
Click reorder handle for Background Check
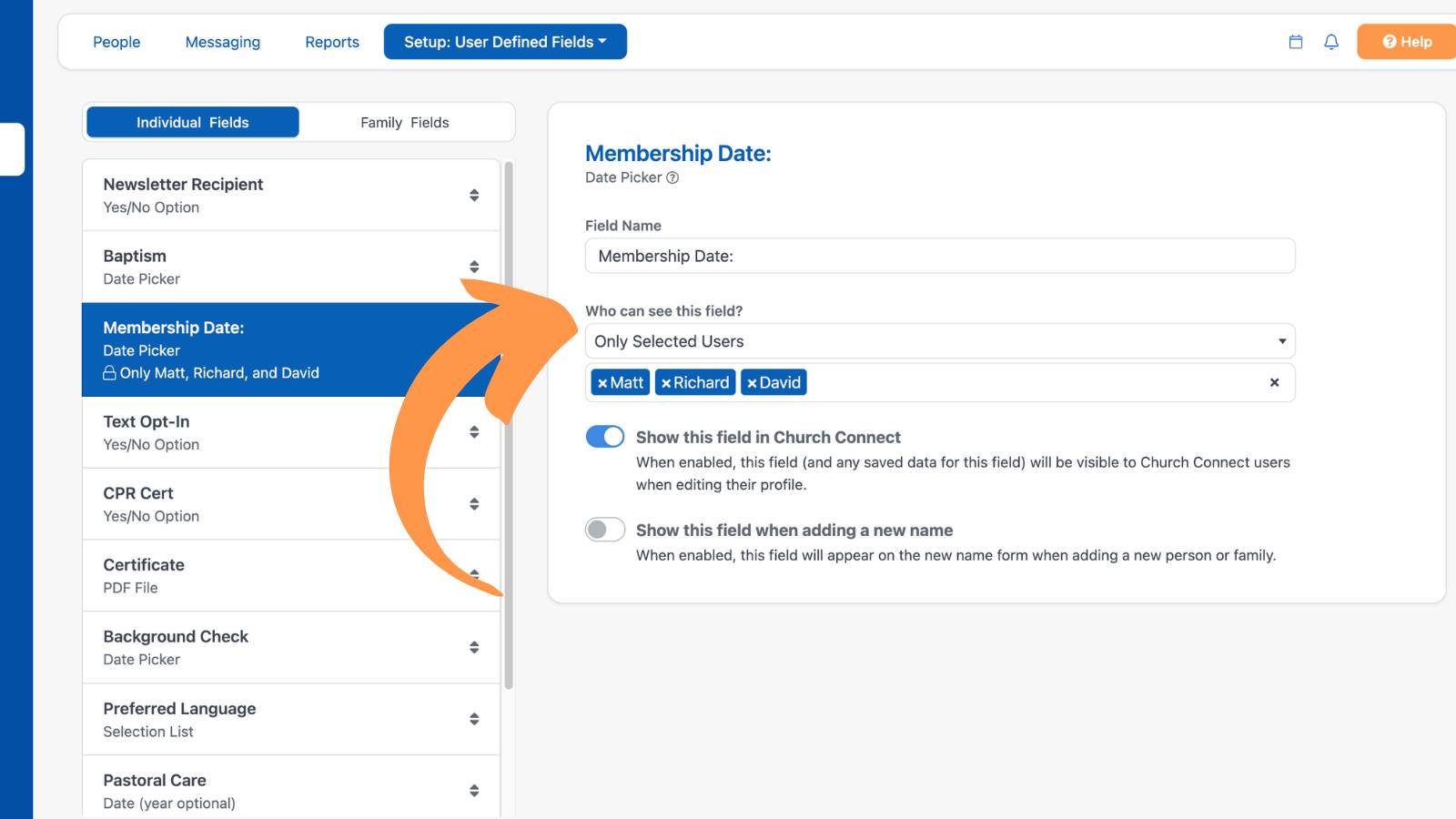(474, 647)
